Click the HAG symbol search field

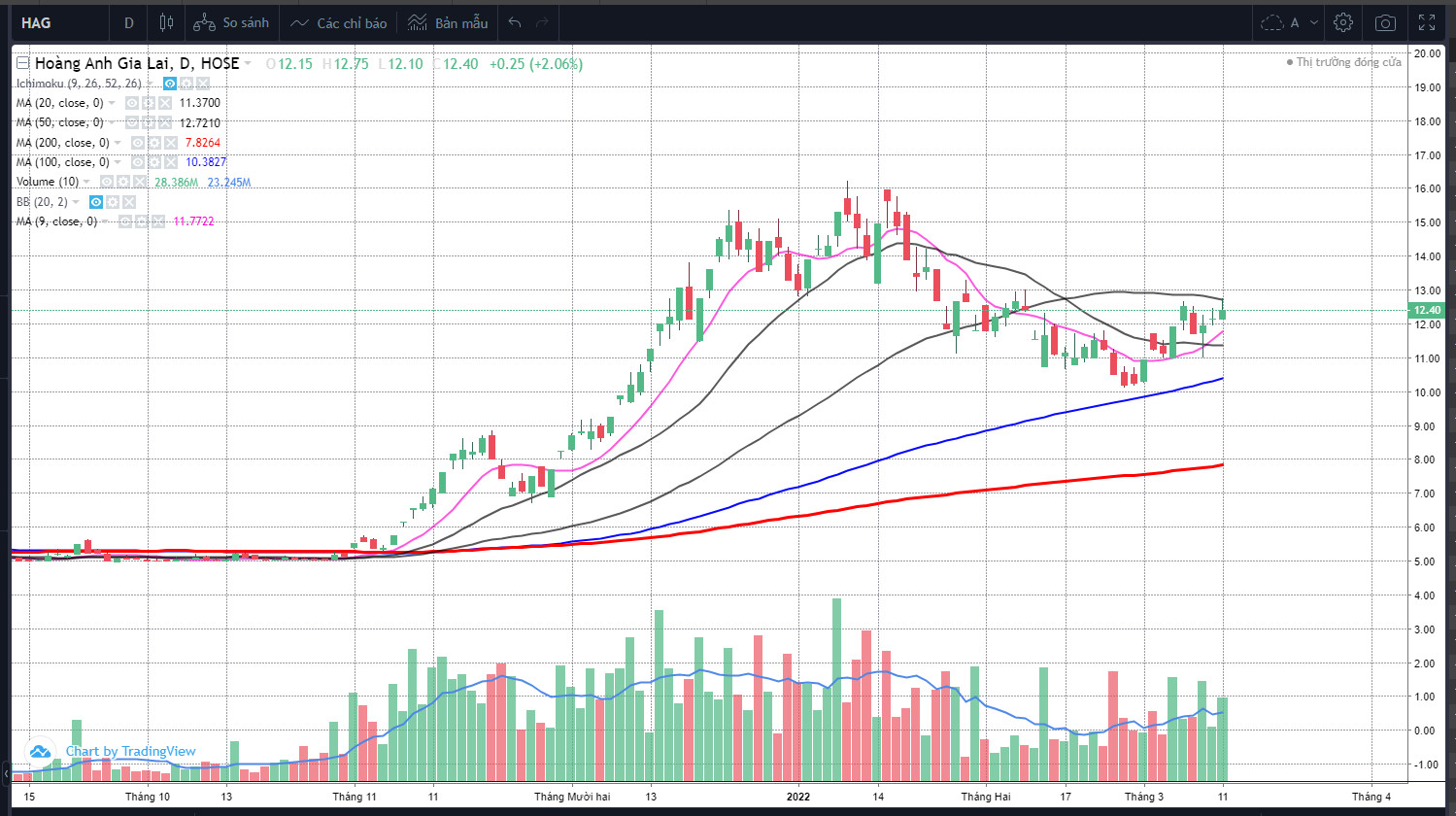point(60,22)
